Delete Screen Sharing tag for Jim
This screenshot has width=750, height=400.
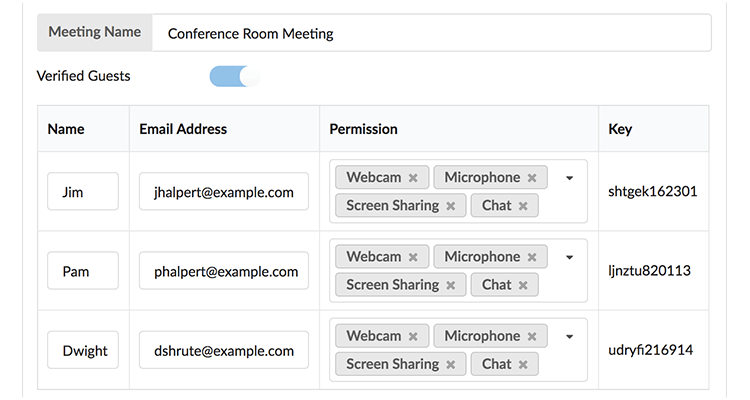(x=450, y=206)
